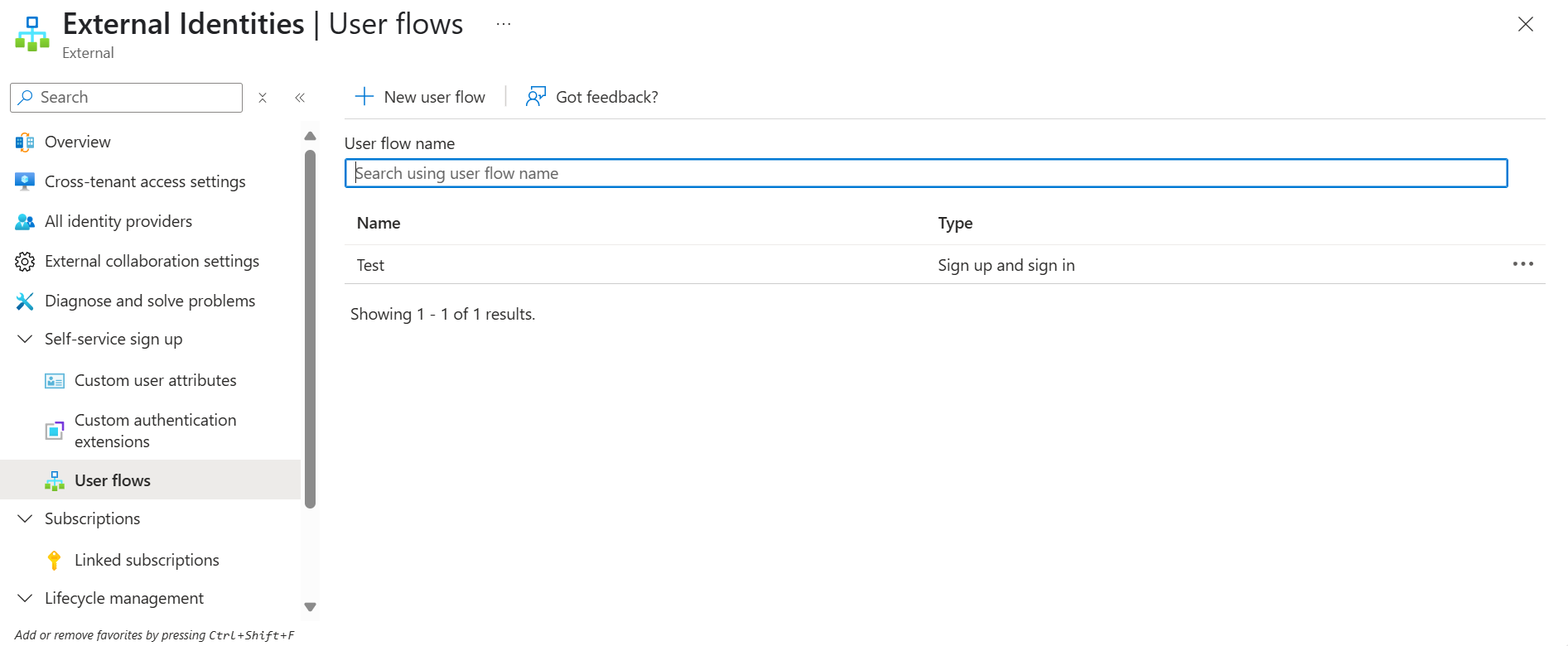The image size is (1568, 646).
Task: Click the Got feedback? button
Action: click(592, 97)
